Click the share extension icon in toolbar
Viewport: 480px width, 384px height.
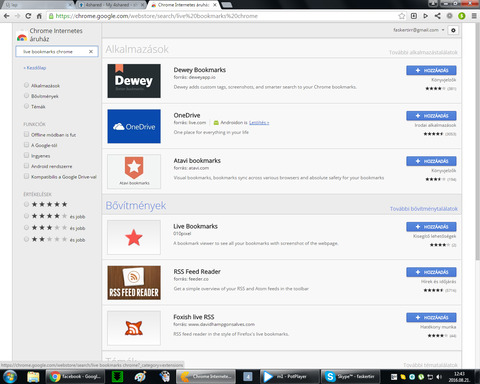(x=438, y=16)
